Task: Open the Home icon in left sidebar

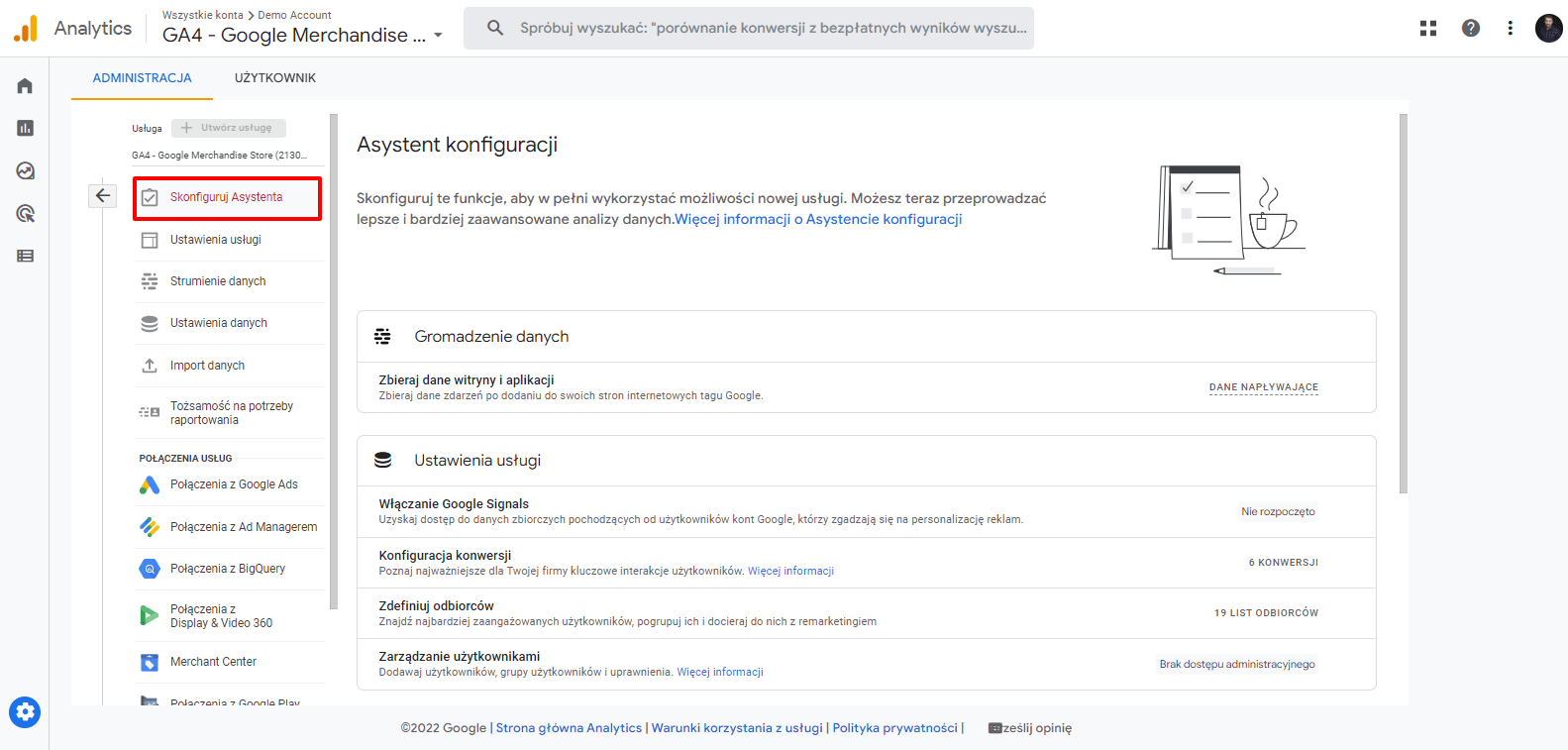Action: tap(25, 86)
